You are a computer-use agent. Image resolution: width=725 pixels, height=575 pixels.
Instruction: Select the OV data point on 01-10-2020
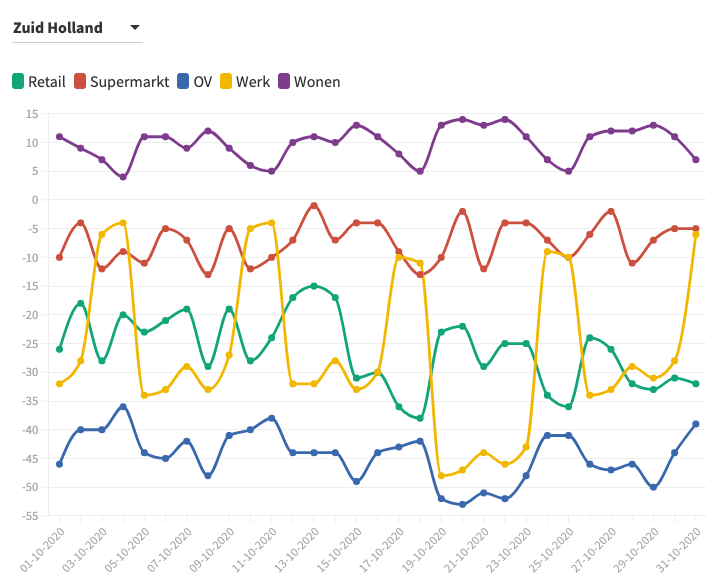60,464
